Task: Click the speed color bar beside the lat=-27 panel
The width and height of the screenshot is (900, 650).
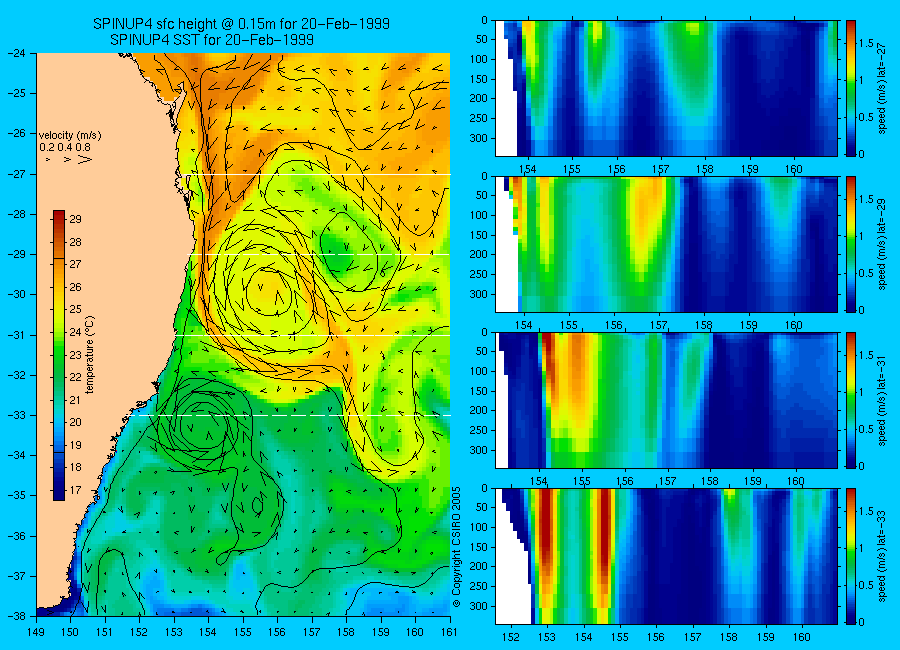Action: click(850, 88)
